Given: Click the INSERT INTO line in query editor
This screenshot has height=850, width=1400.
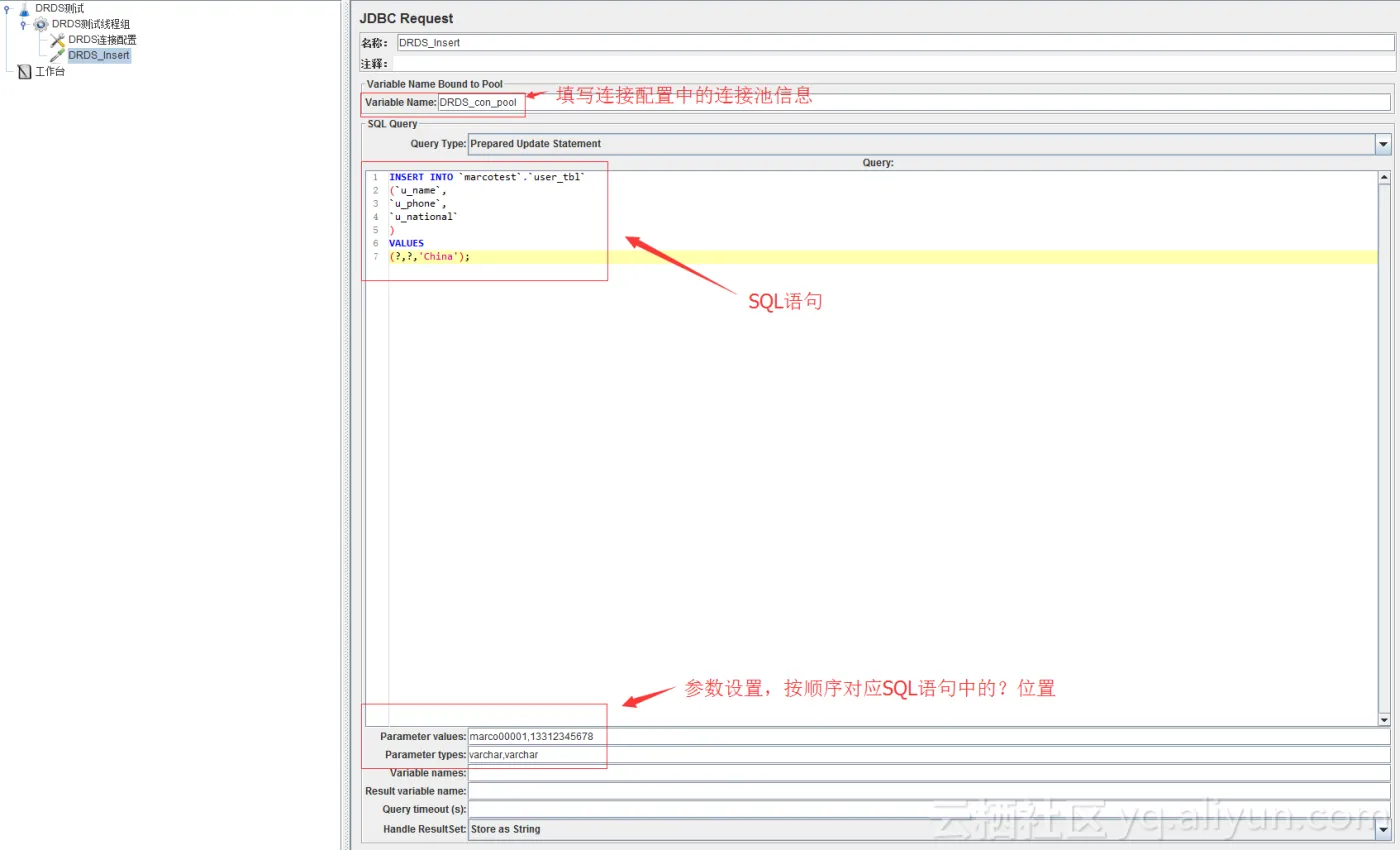Looking at the screenshot, I should pos(486,177).
